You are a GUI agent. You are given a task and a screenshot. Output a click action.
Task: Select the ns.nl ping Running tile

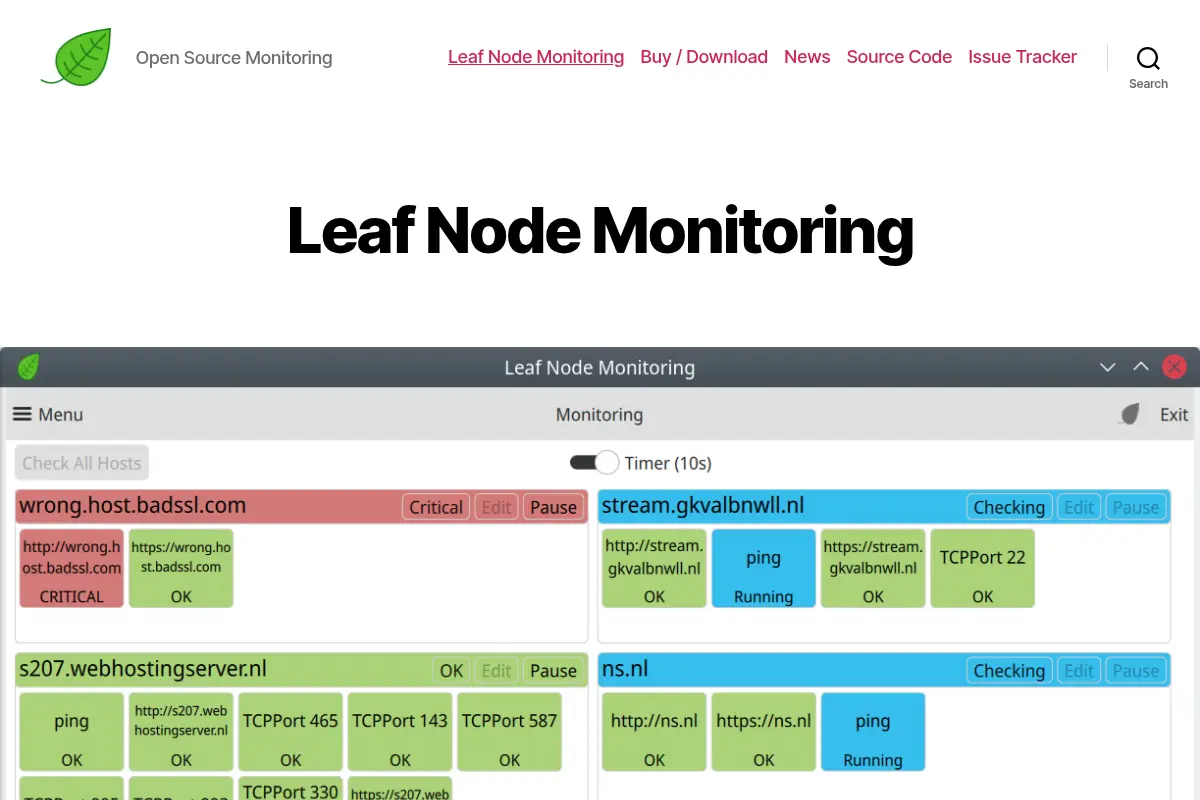[x=873, y=731]
